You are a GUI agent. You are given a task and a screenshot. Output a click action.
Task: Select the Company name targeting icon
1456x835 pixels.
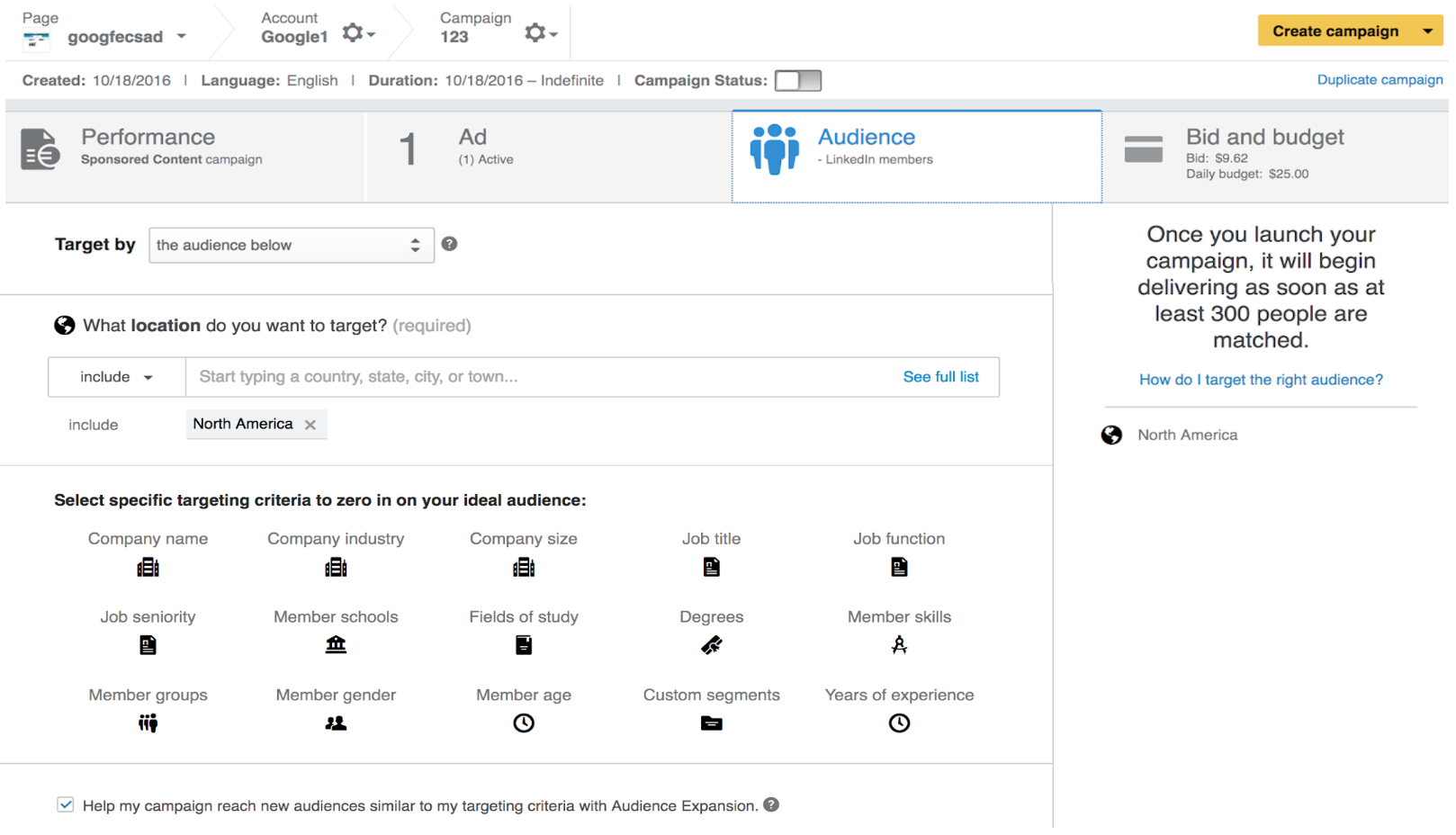pos(148,567)
